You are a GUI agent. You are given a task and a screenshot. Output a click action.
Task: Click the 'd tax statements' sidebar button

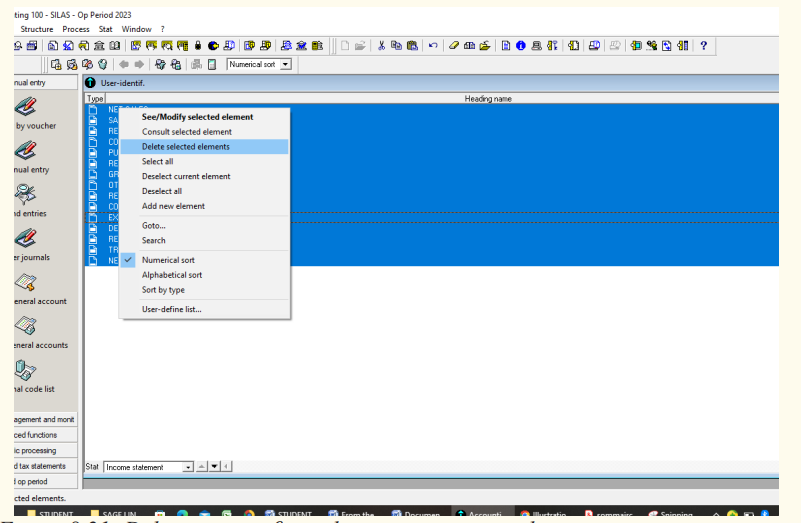point(45,466)
